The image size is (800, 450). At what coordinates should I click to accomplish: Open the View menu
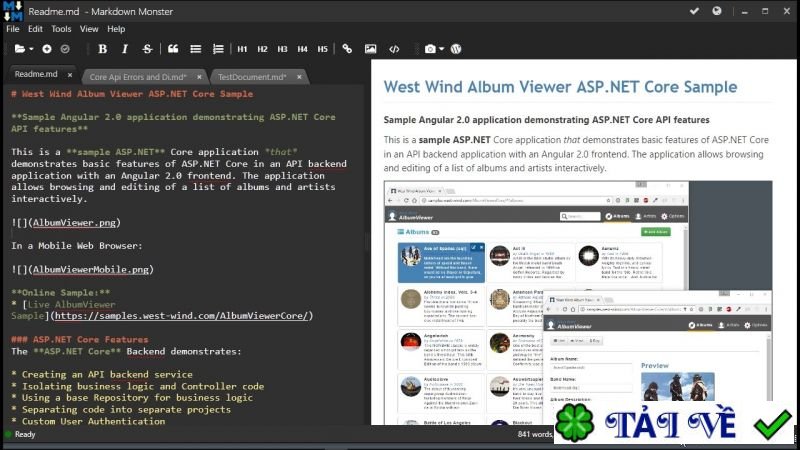[x=89, y=29]
